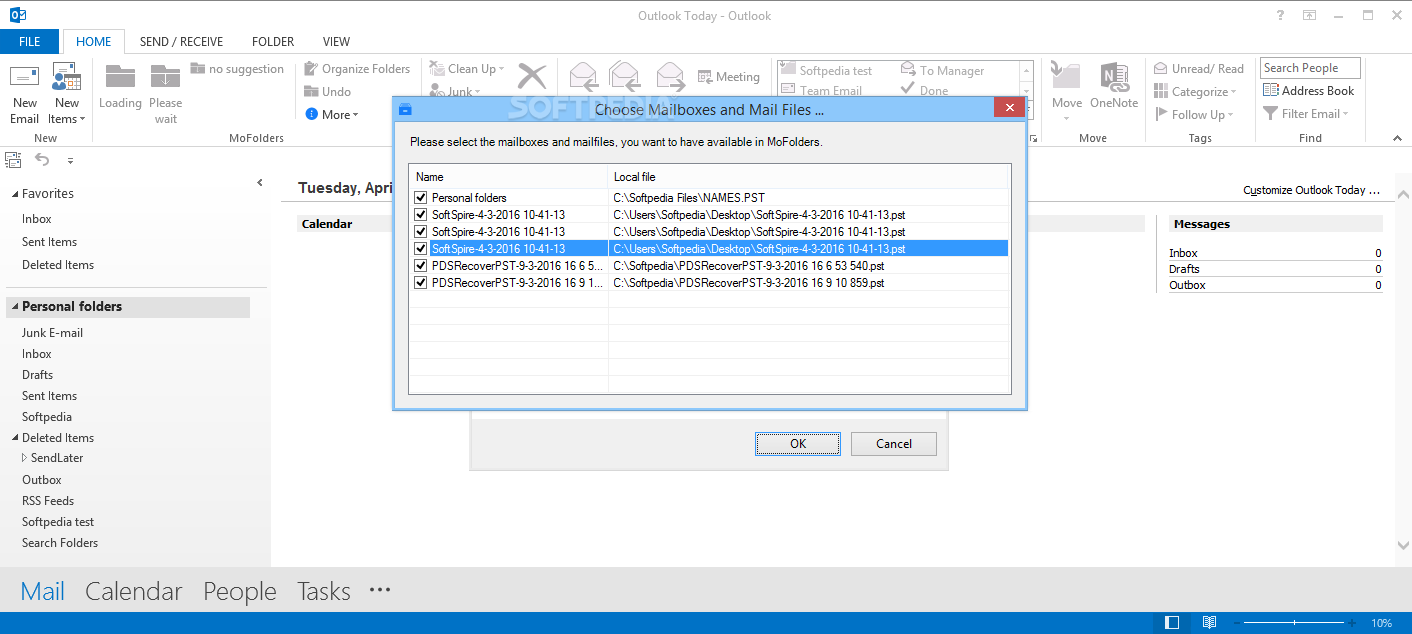Click the zoom slider in status bar
Viewport: 1412px width, 634px height.
click(x=1295, y=623)
